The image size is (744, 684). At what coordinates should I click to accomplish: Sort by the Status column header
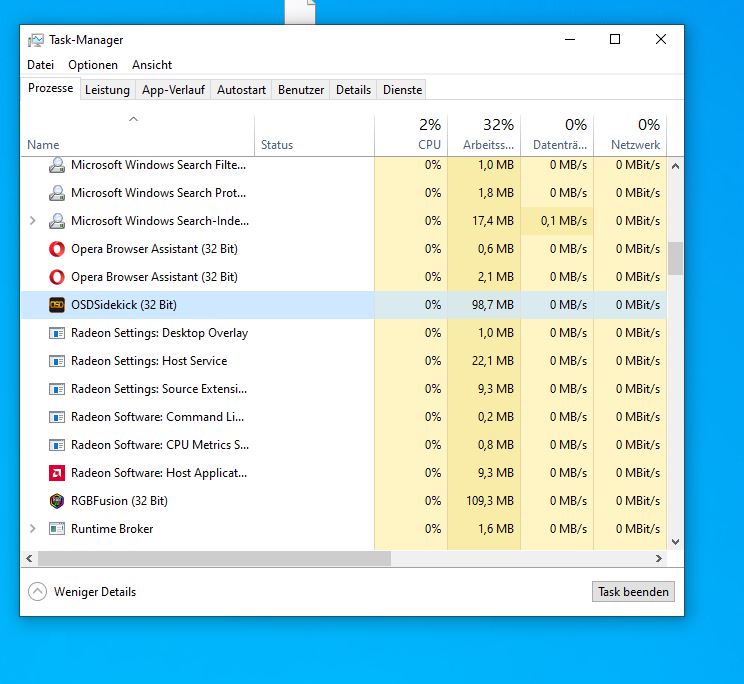click(315, 136)
